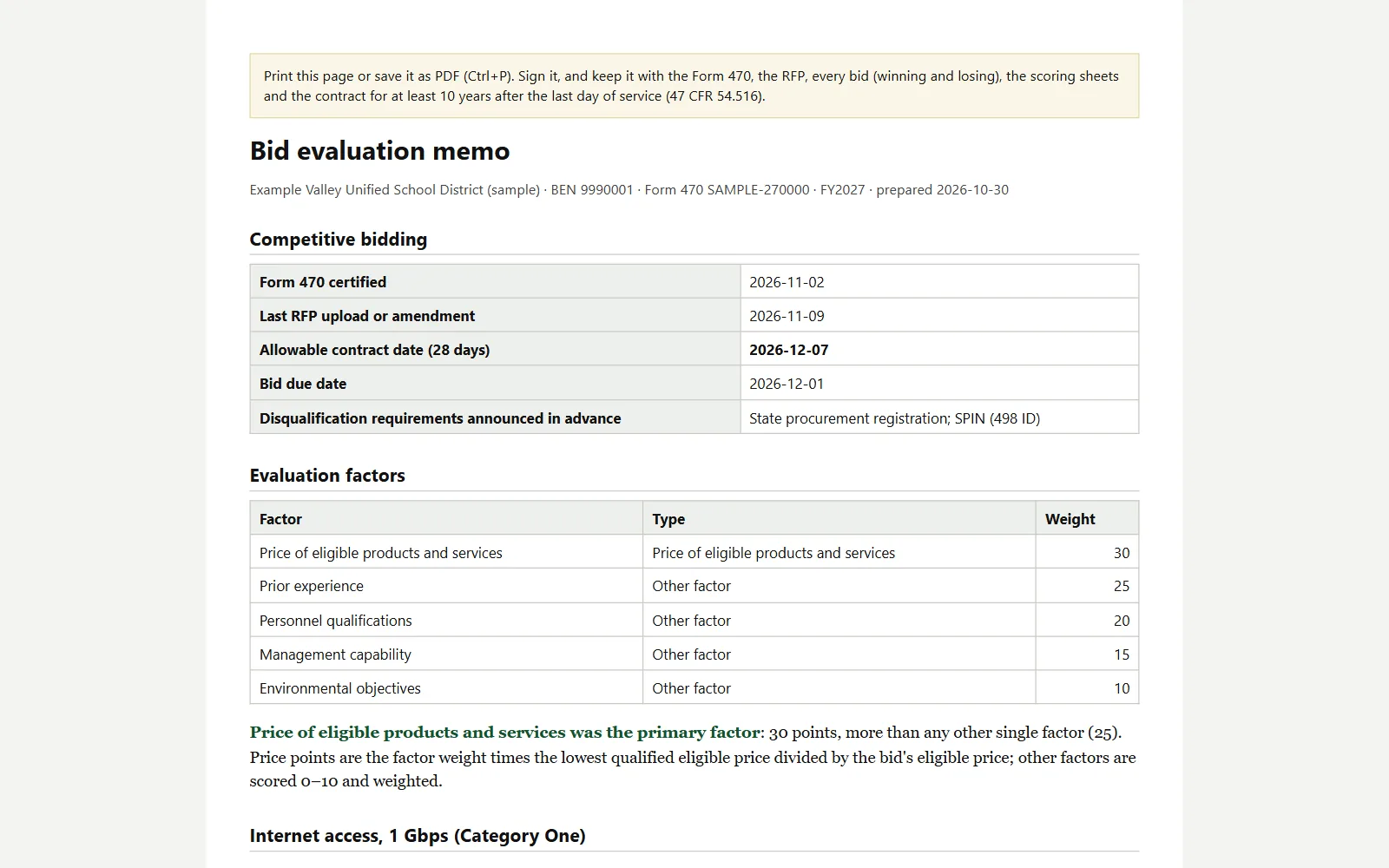Click the green 'primary factor' statement text
The height and width of the screenshot is (868, 1389).
[504, 732]
